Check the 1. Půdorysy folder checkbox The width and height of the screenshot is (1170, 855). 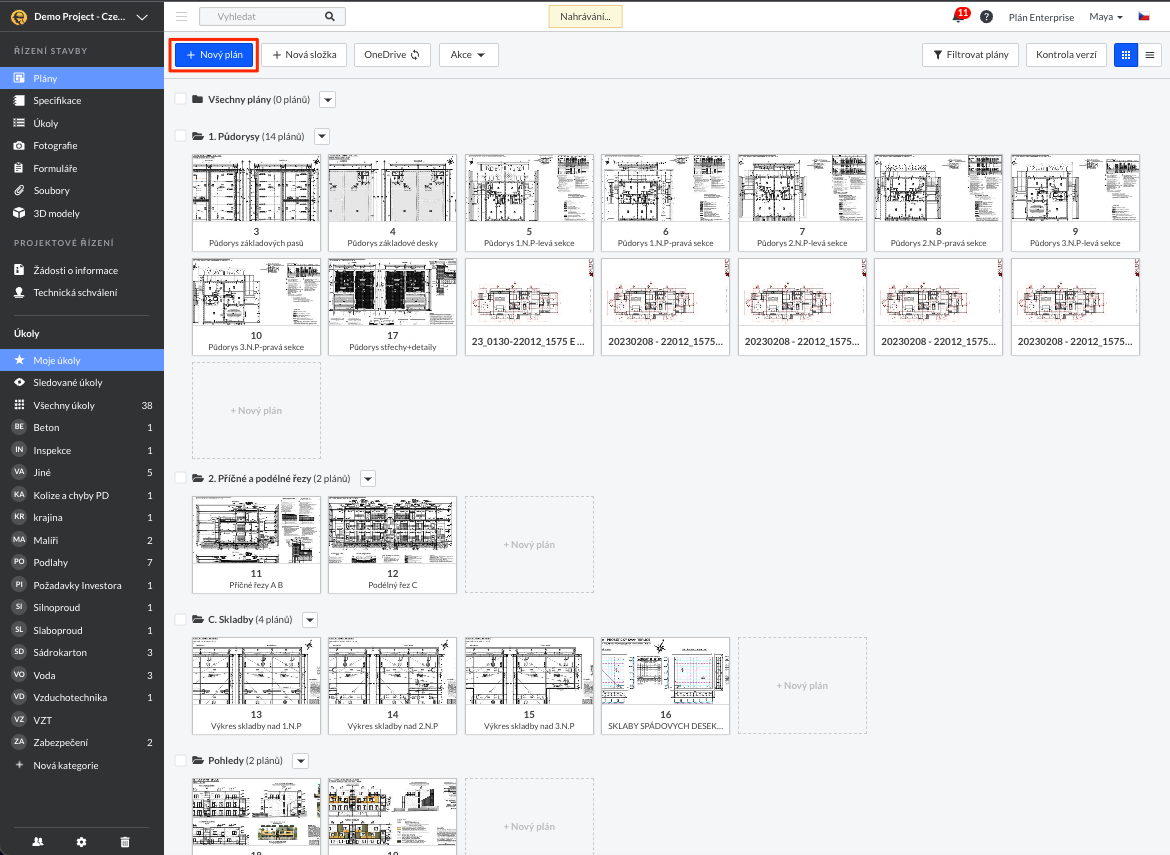(181, 136)
